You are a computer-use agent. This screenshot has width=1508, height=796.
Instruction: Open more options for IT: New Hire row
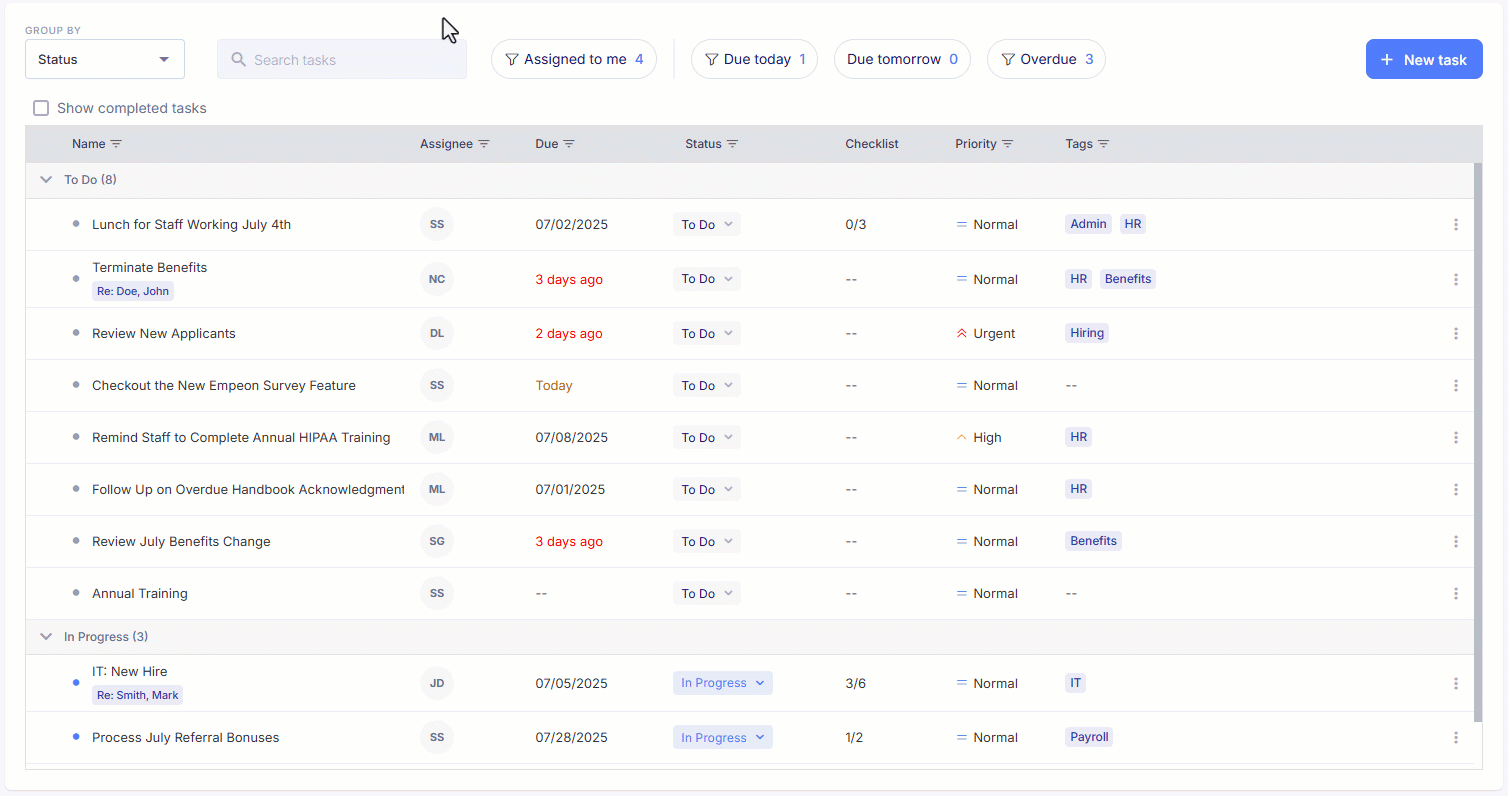pos(1456,683)
